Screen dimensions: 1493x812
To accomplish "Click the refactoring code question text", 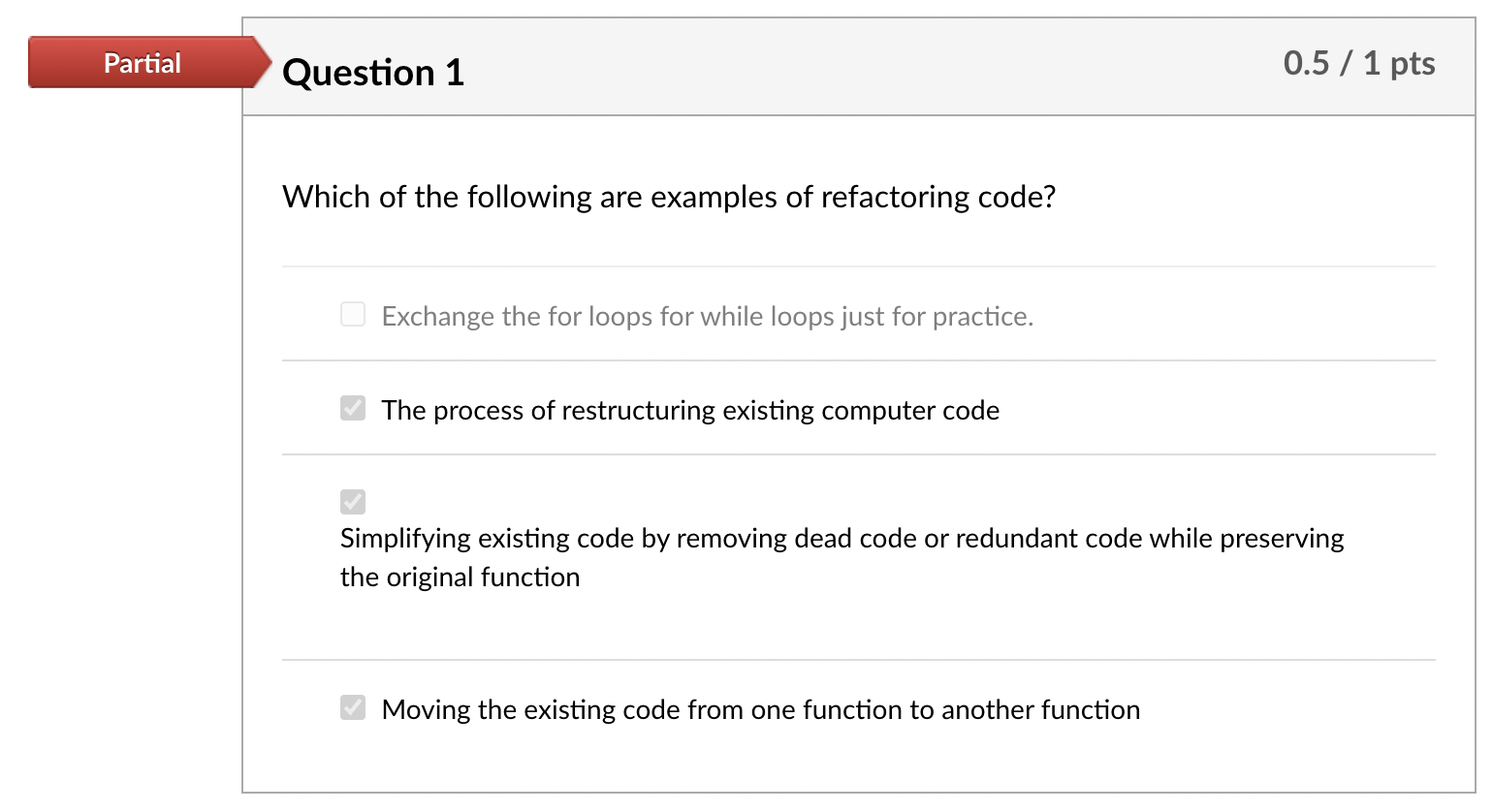I will pos(669,197).
